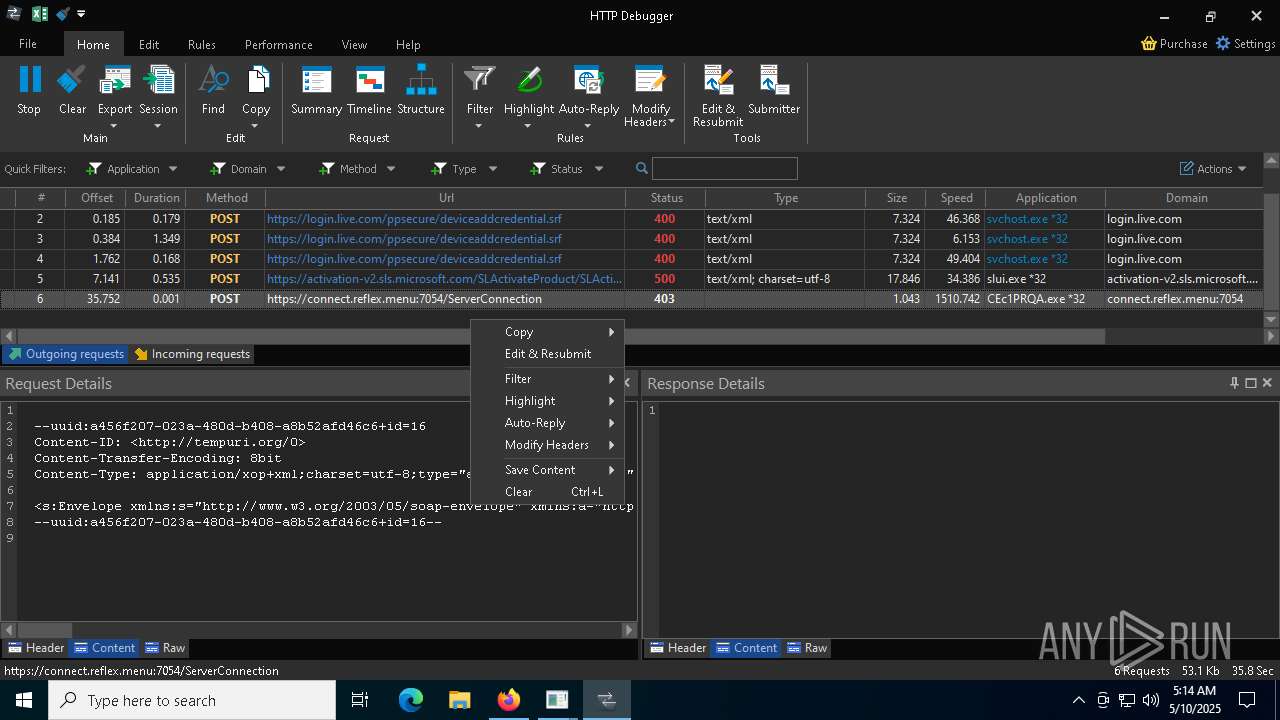This screenshot has height=720, width=1280.
Task: Click the Clear icon in ribbon
Action: pos(72,81)
